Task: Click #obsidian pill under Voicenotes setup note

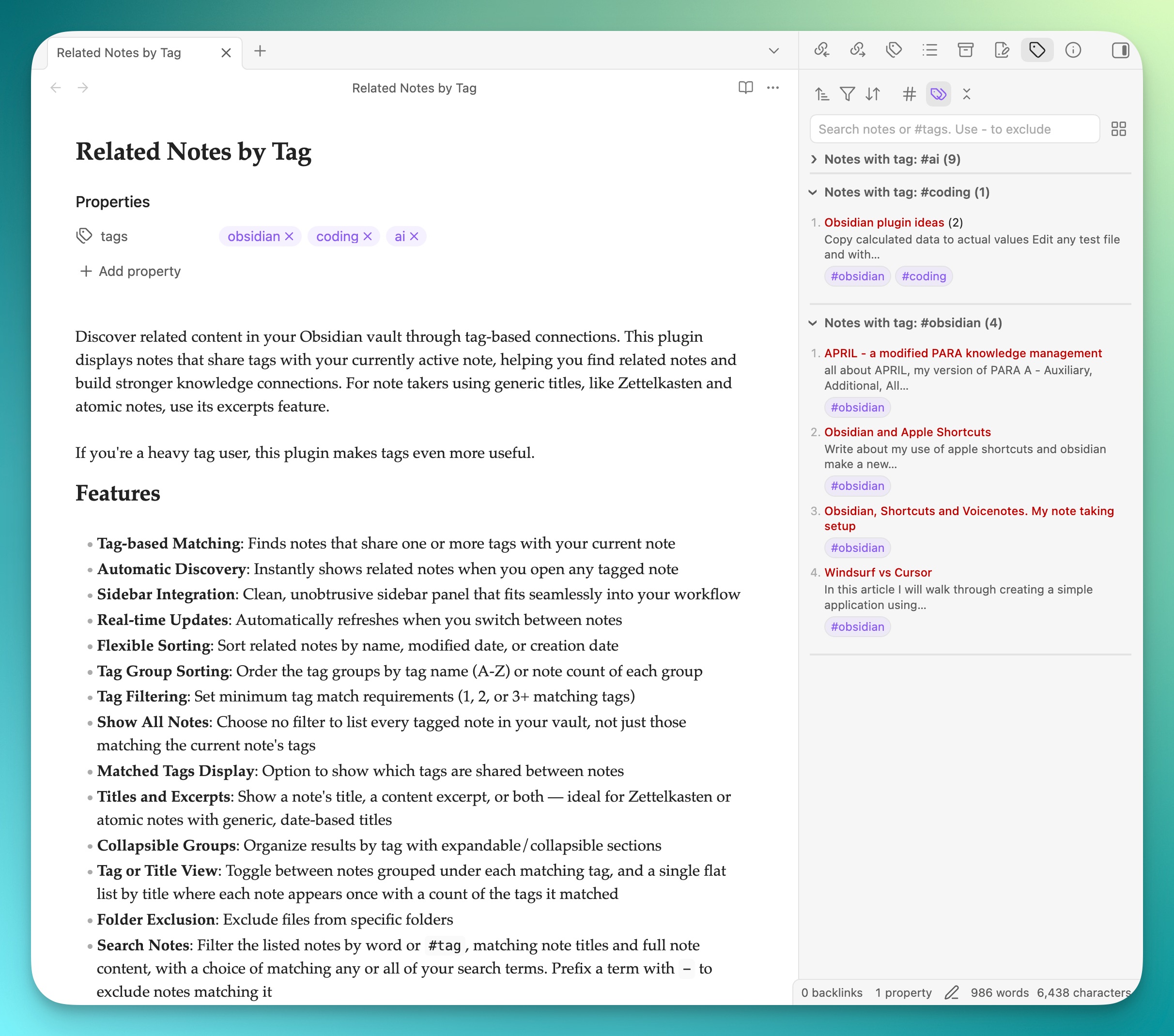Action: [858, 548]
